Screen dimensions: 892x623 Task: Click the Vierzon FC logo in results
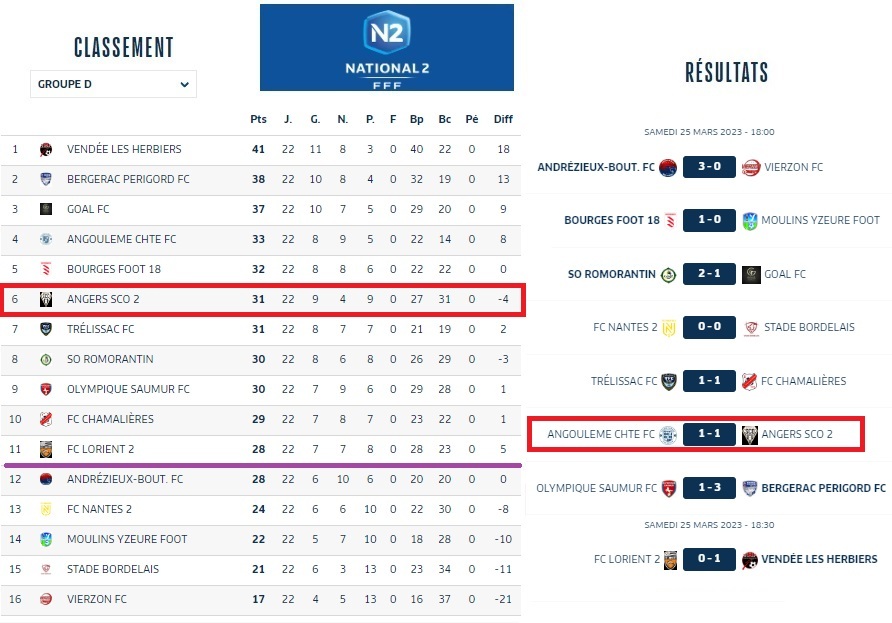point(751,167)
